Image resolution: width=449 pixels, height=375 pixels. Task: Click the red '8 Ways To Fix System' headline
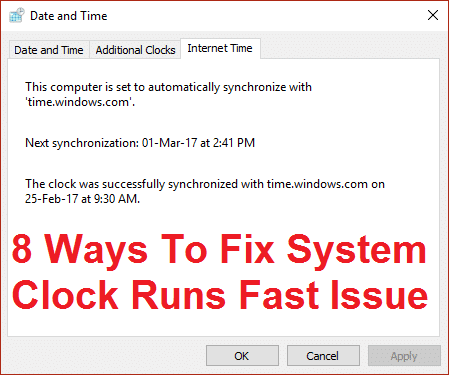(x=219, y=250)
